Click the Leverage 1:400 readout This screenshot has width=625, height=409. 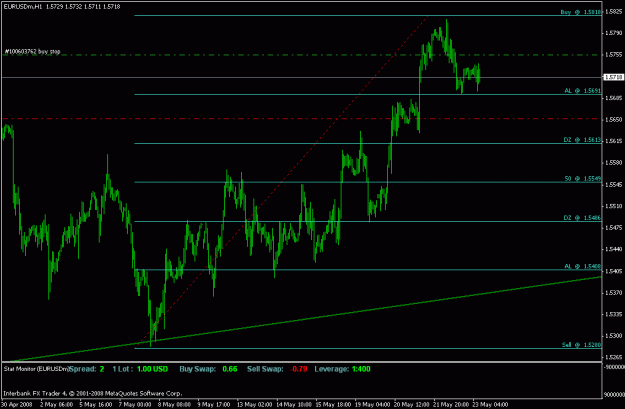[x=342, y=369]
